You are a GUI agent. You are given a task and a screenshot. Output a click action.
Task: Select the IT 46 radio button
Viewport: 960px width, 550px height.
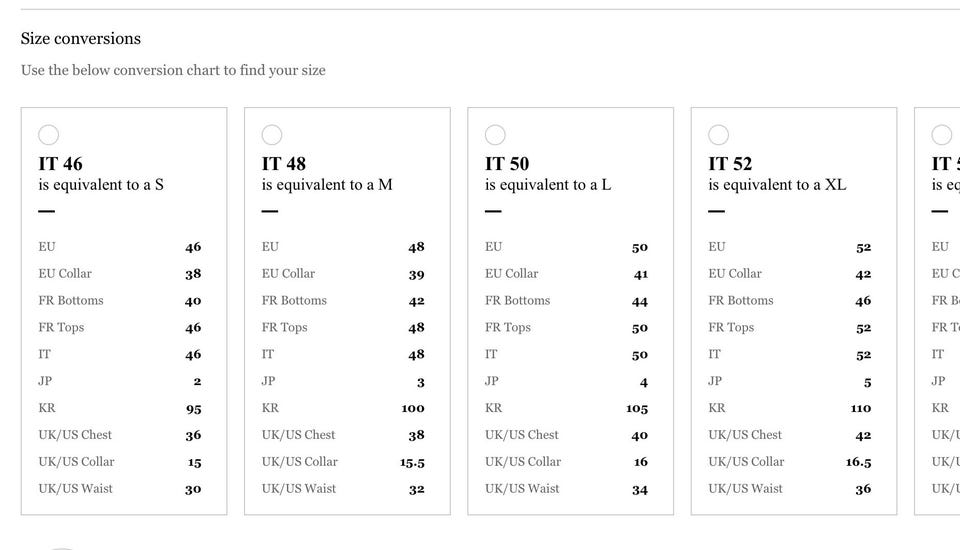click(x=48, y=135)
